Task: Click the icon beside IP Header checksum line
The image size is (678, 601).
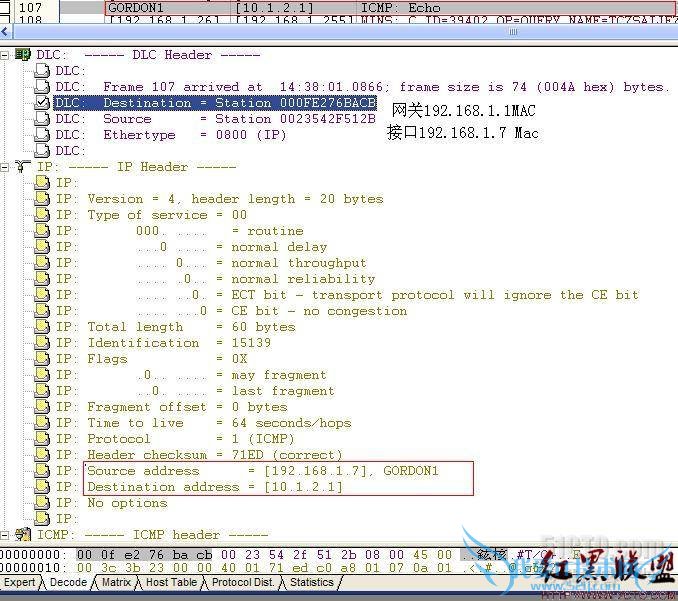Action: (41, 455)
